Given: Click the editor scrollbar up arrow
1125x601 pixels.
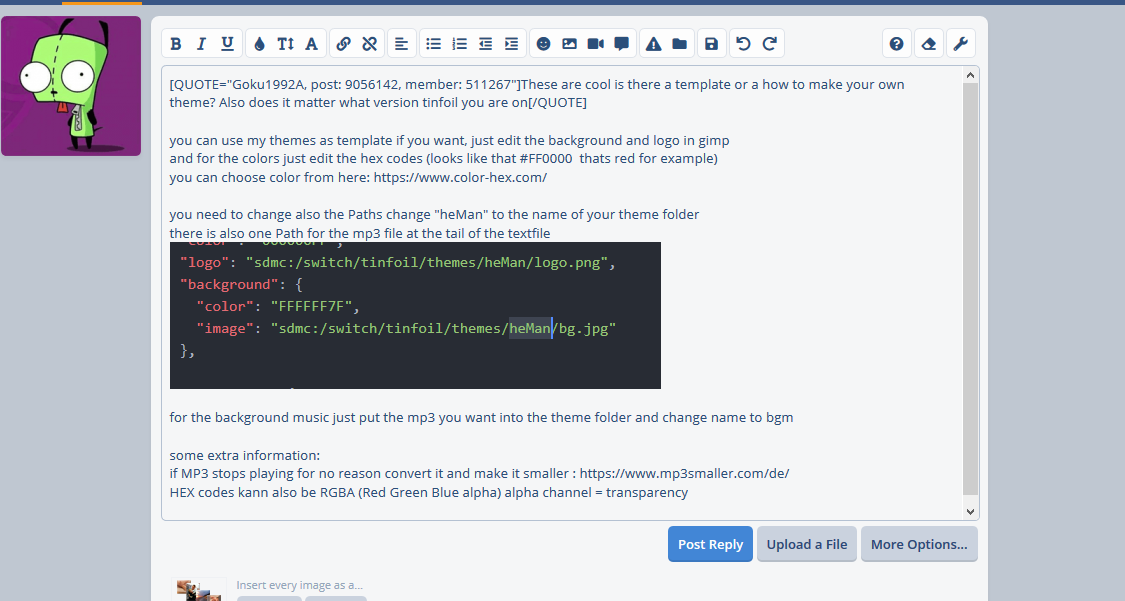Looking at the screenshot, I should click(970, 75).
